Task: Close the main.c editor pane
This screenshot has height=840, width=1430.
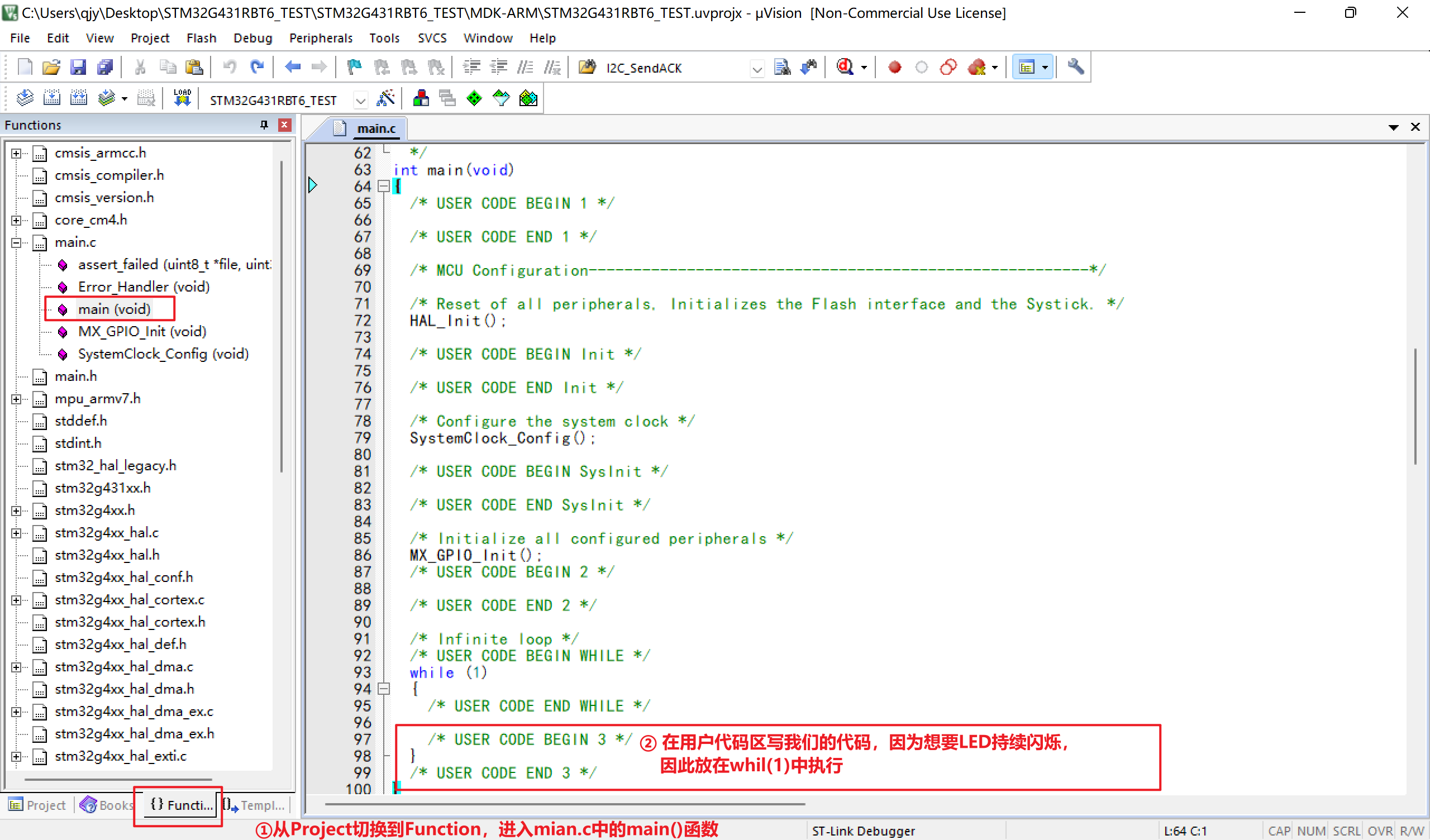Action: (x=1415, y=127)
